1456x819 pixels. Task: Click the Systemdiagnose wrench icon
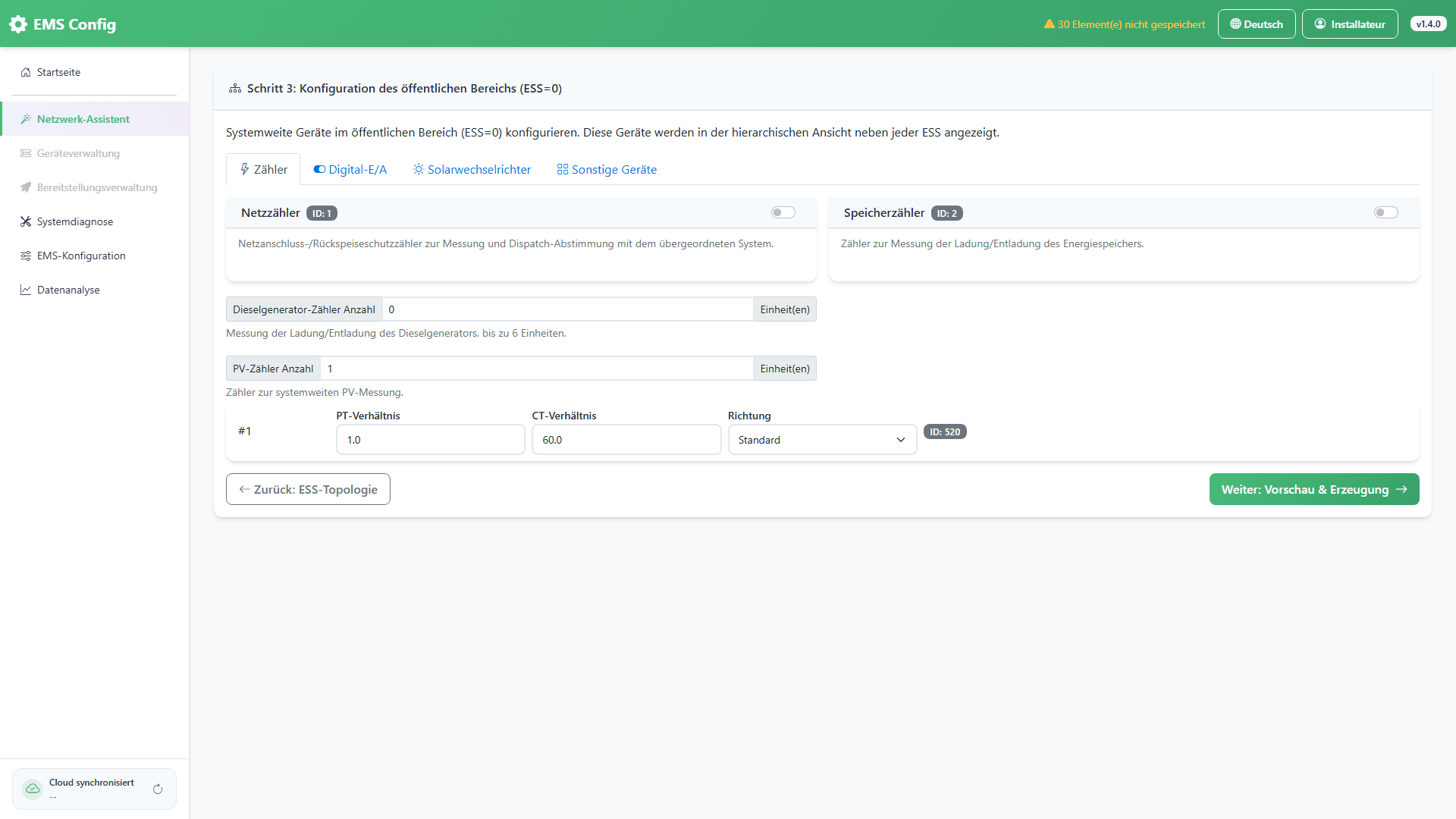click(26, 221)
